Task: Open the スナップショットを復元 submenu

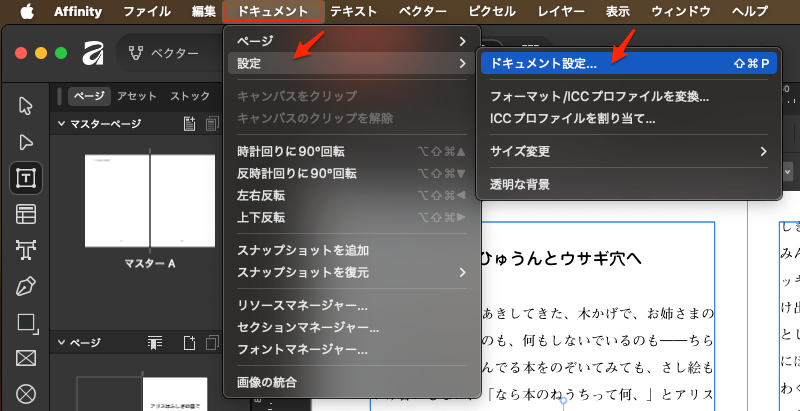Action: pos(350,272)
